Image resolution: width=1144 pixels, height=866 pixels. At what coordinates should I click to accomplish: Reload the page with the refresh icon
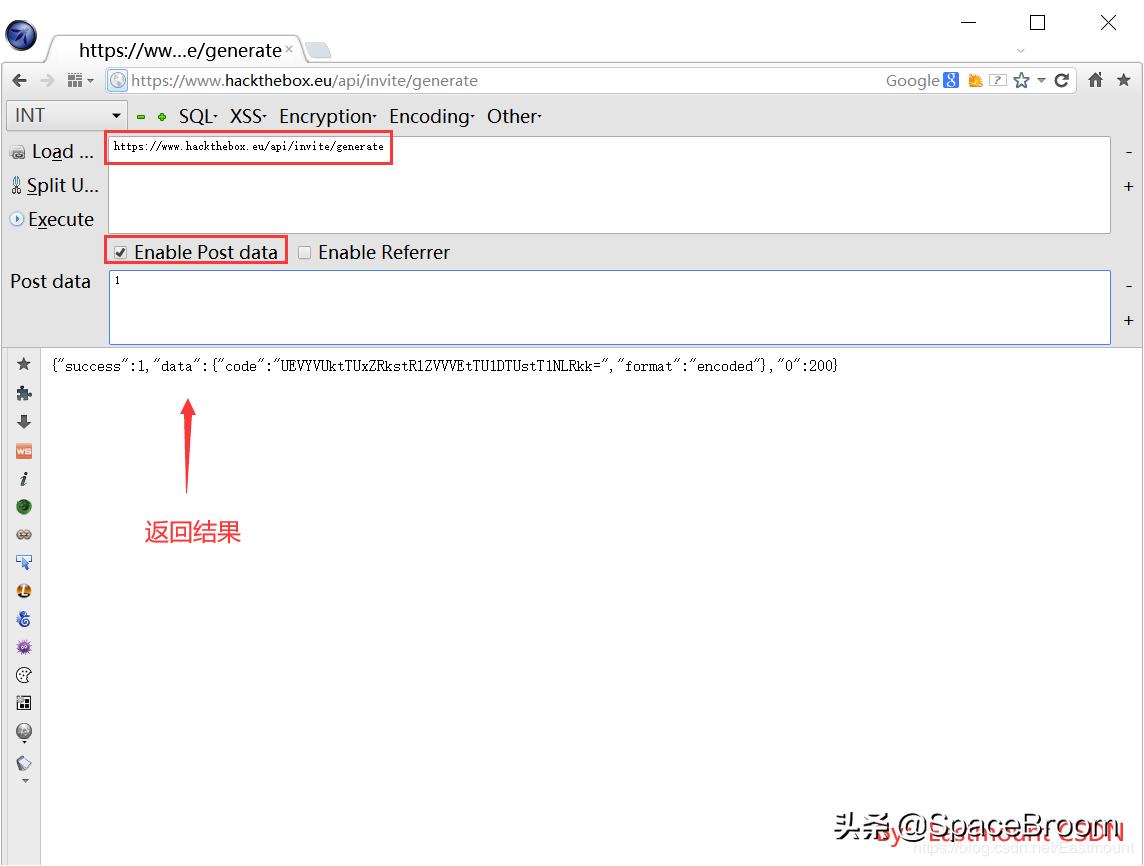point(1062,80)
